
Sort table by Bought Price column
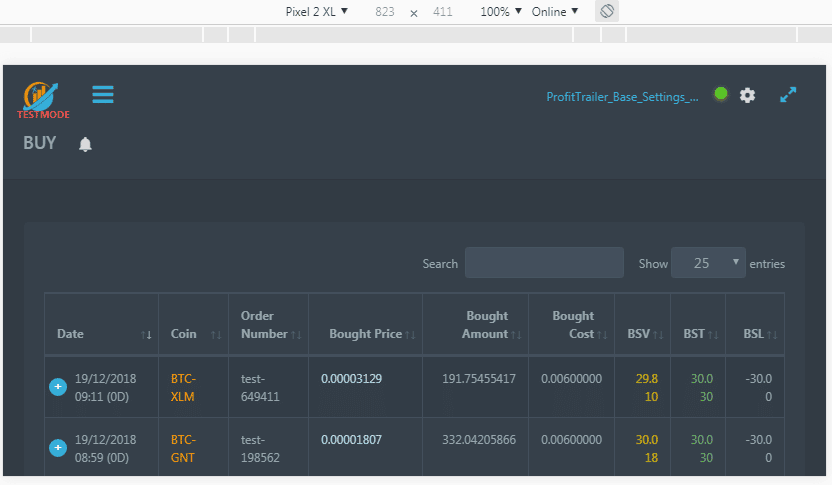pos(365,334)
